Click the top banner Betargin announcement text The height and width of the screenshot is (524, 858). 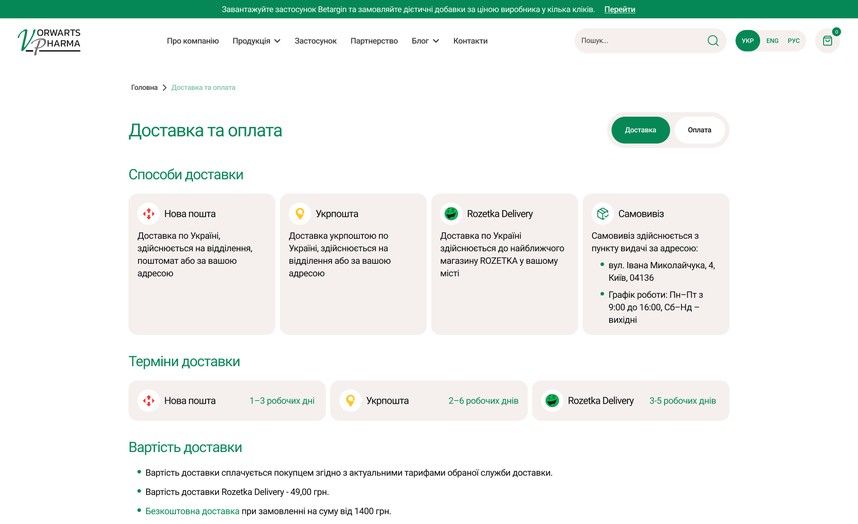[408, 9]
